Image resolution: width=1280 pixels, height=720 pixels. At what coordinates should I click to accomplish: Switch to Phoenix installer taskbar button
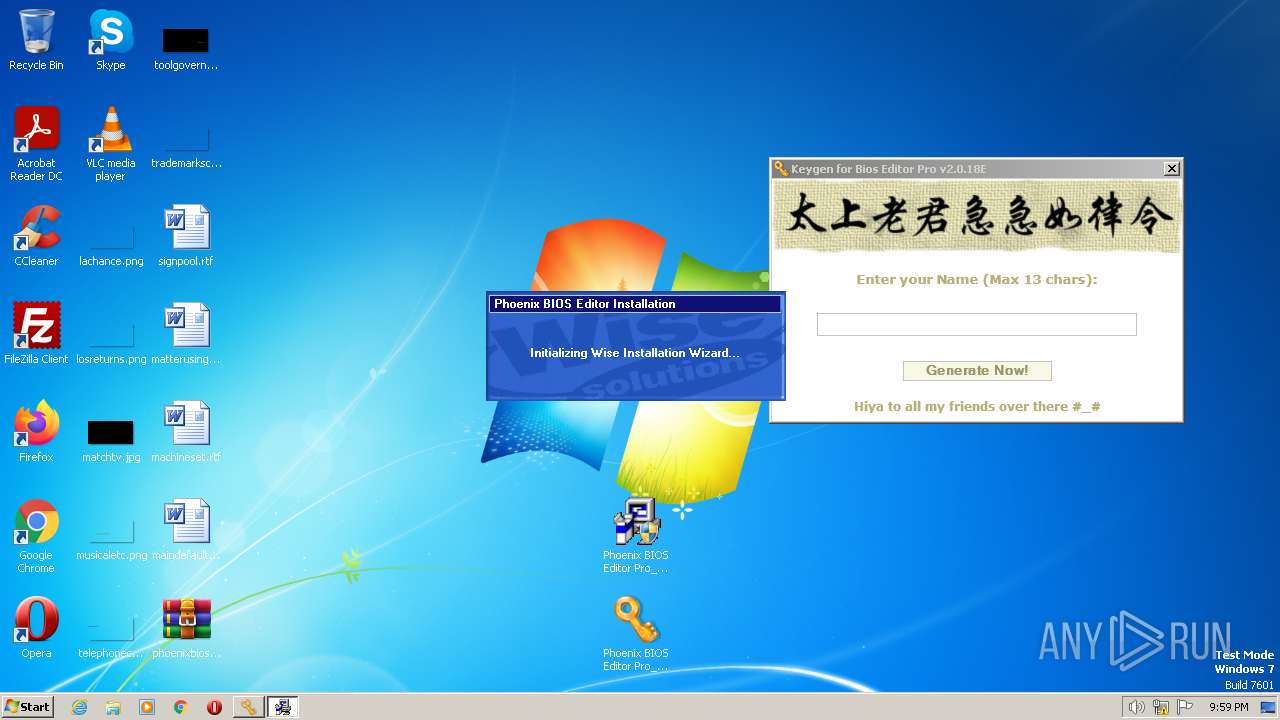coord(282,707)
